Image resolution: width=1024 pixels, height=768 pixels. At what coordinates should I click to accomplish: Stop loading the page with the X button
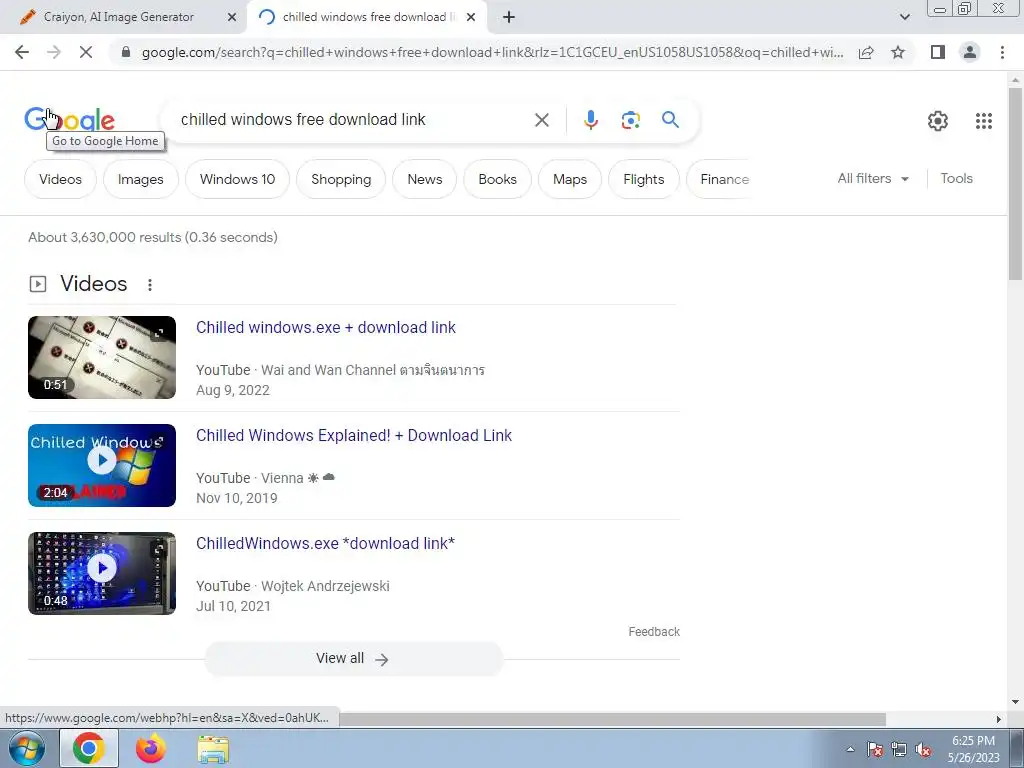click(x=86, y=52)
